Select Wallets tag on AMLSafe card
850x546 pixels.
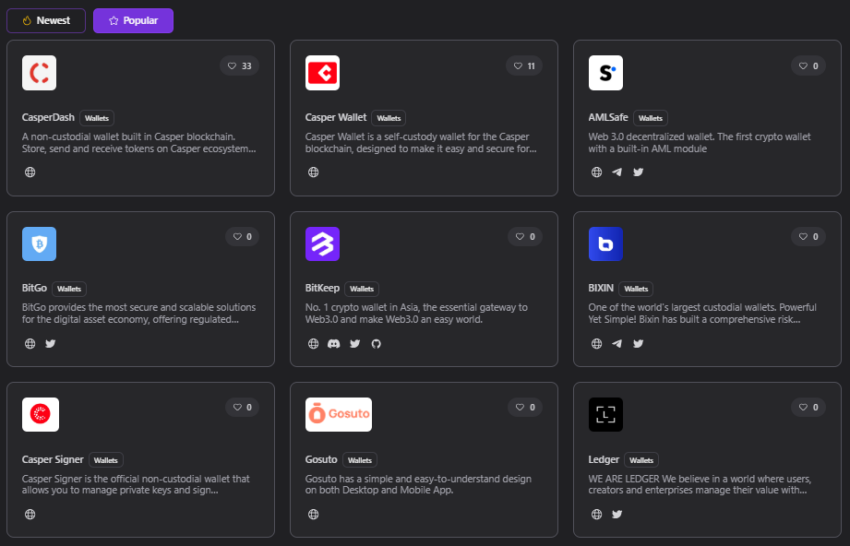point(651,118)
